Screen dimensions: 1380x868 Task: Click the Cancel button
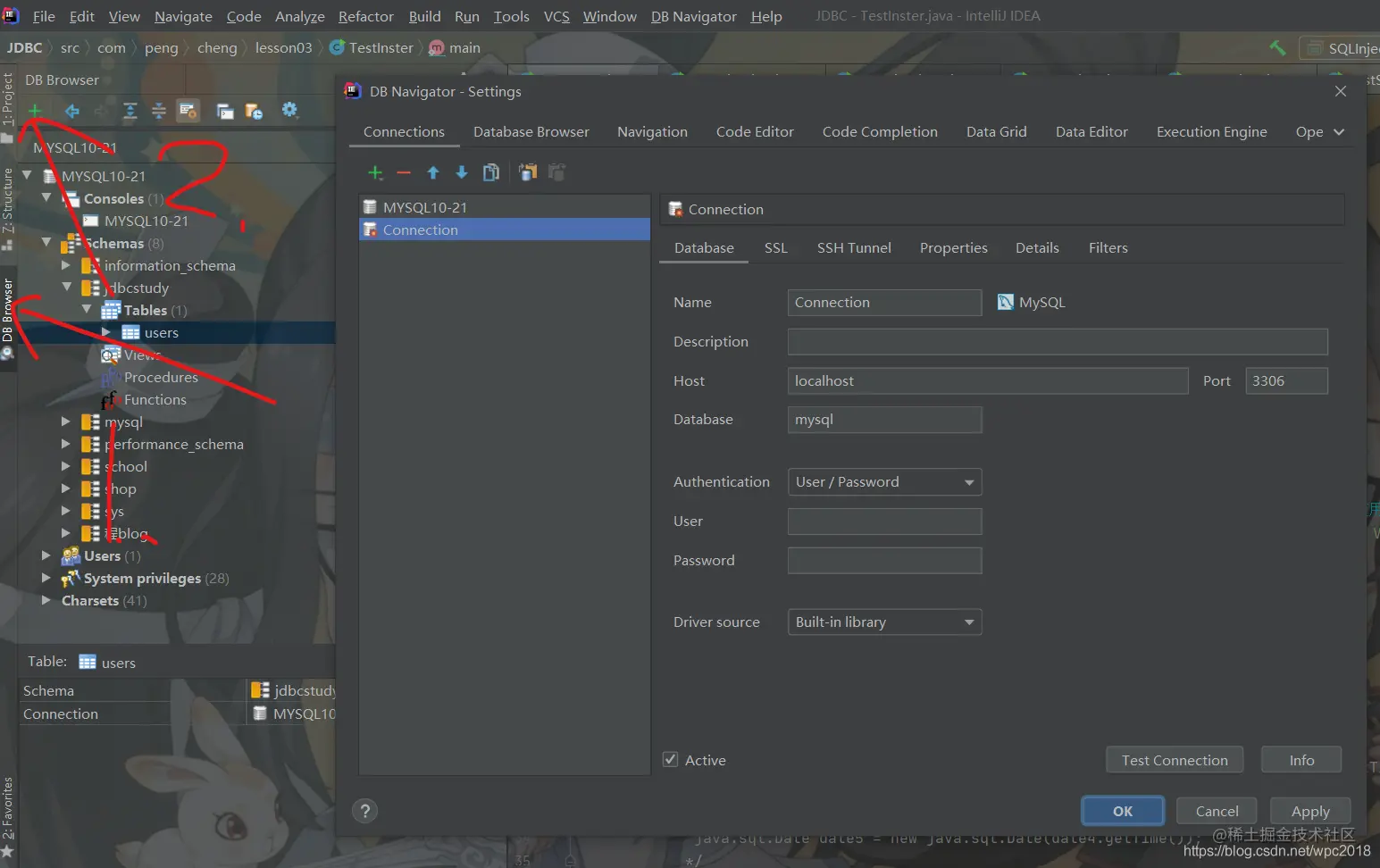pos(1217,811)
